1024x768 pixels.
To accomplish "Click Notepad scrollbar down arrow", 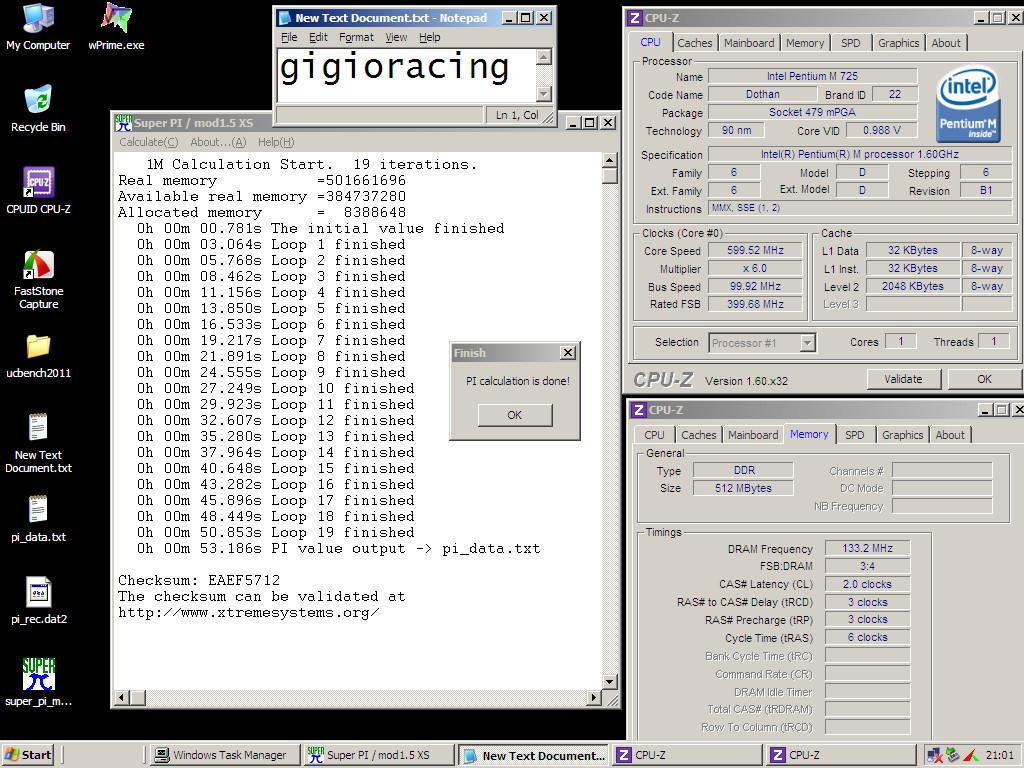I will tap(544, 94).
